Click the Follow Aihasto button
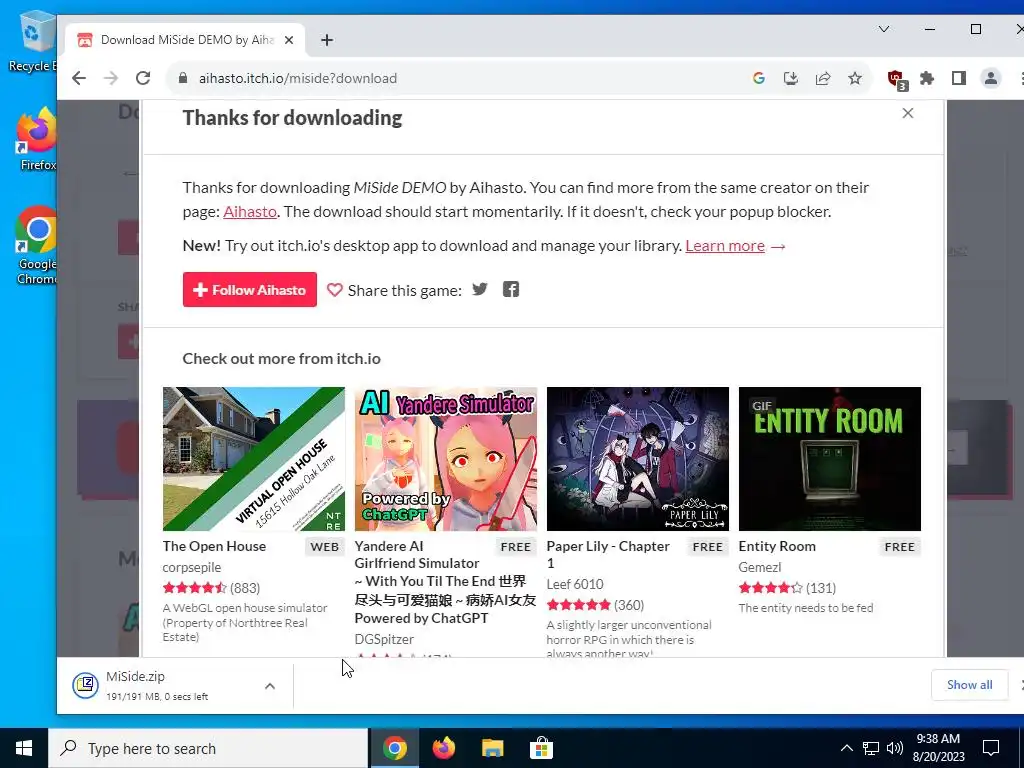Image resolution: width=1024 pixels, height=768 pixels. coord(249,289)
